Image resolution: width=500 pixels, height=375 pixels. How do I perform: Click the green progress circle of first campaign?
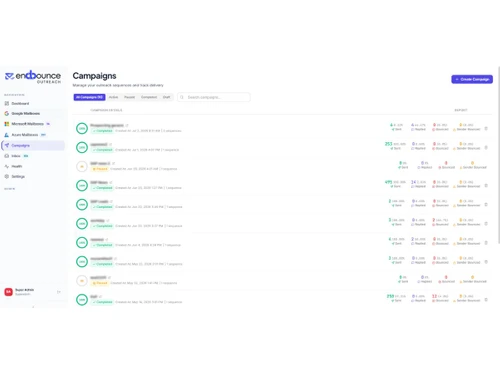pyautogui.click(x=82, y=129)
